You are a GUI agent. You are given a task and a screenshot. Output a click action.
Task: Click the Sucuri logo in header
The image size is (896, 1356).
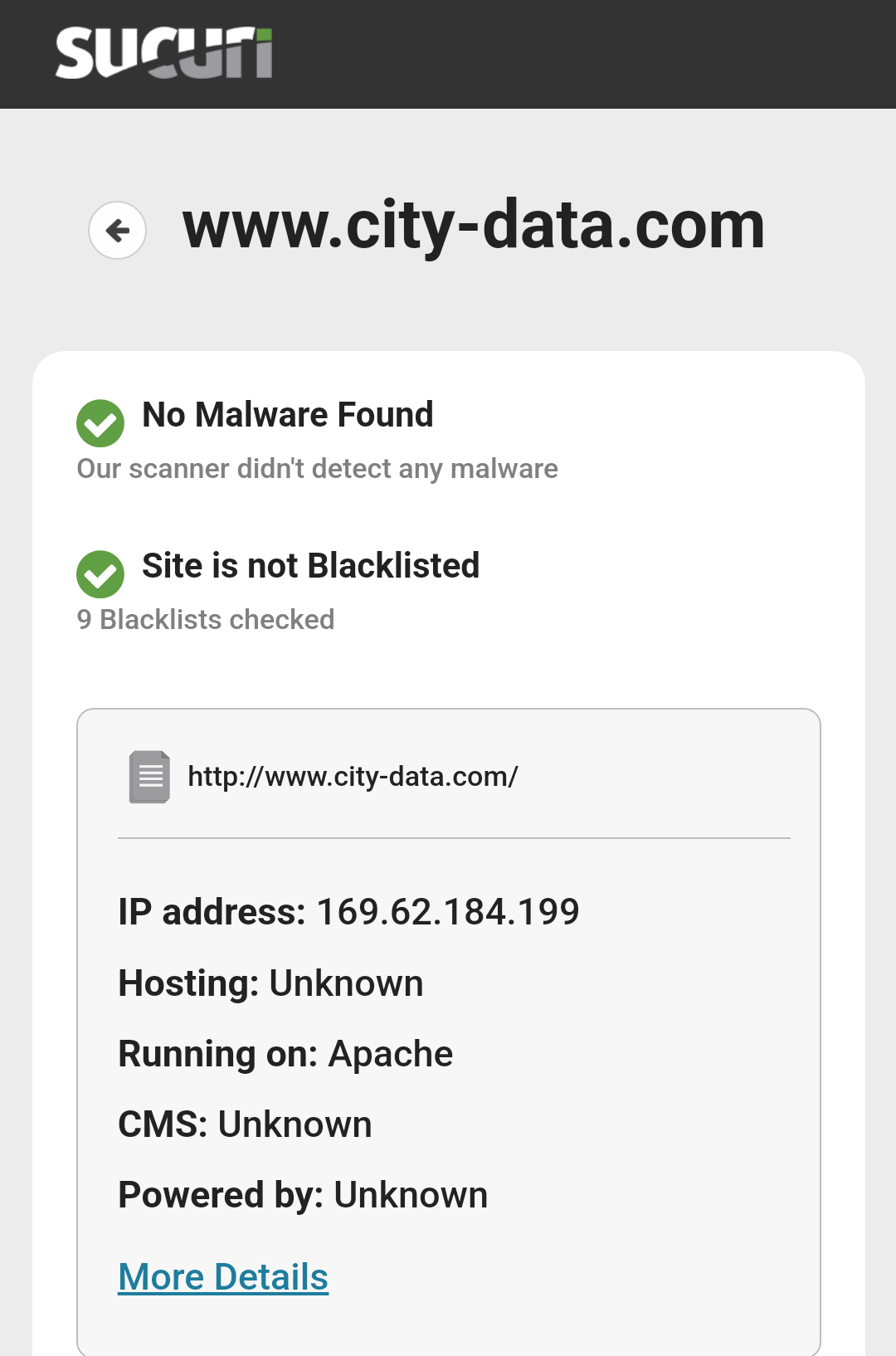(x=164, y=53)
